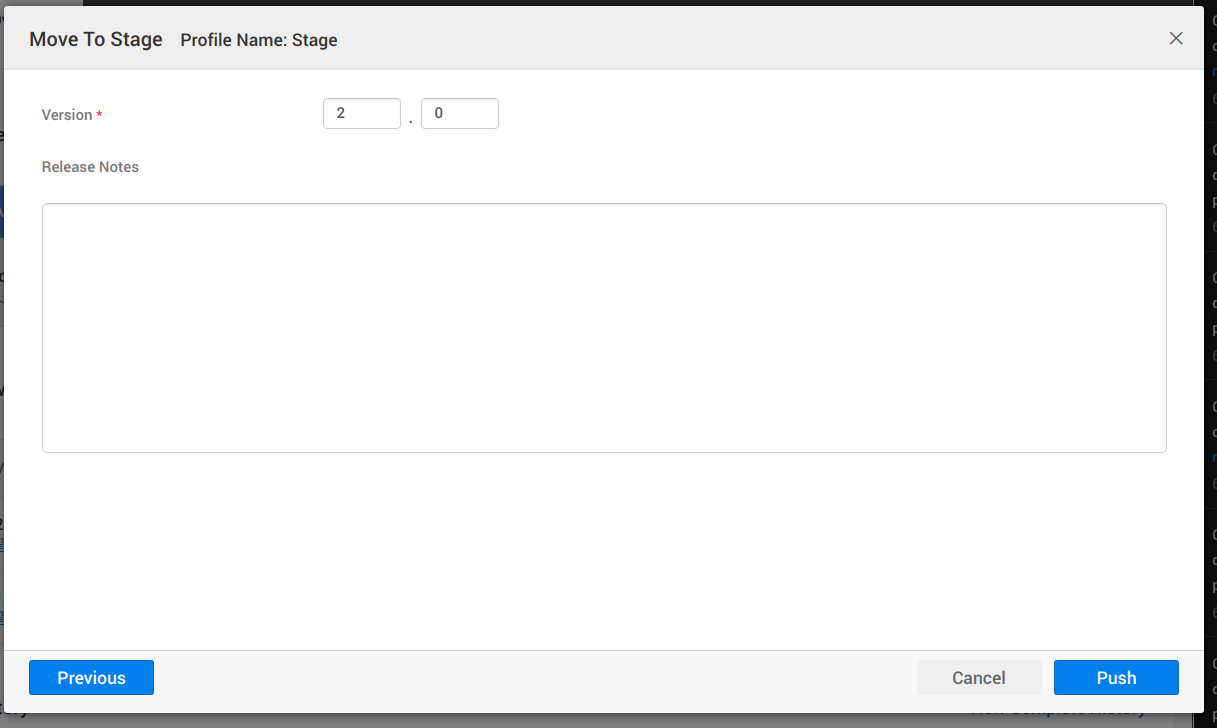The width and height of the screenshot is (1217, 728).
Task: Click the major version field showing 2
Action: pos(361,114)
